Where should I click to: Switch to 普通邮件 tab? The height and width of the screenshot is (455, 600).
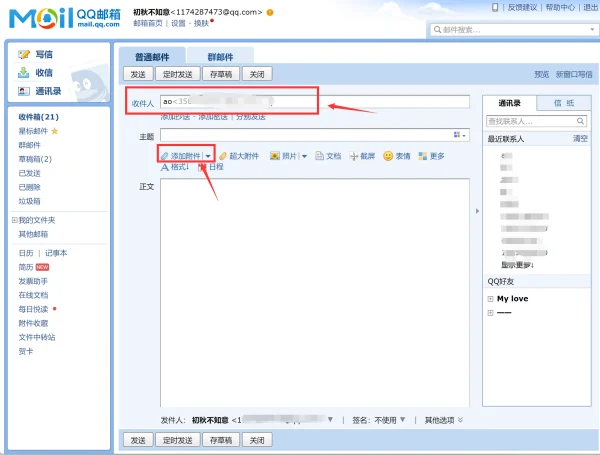(152, 56)
